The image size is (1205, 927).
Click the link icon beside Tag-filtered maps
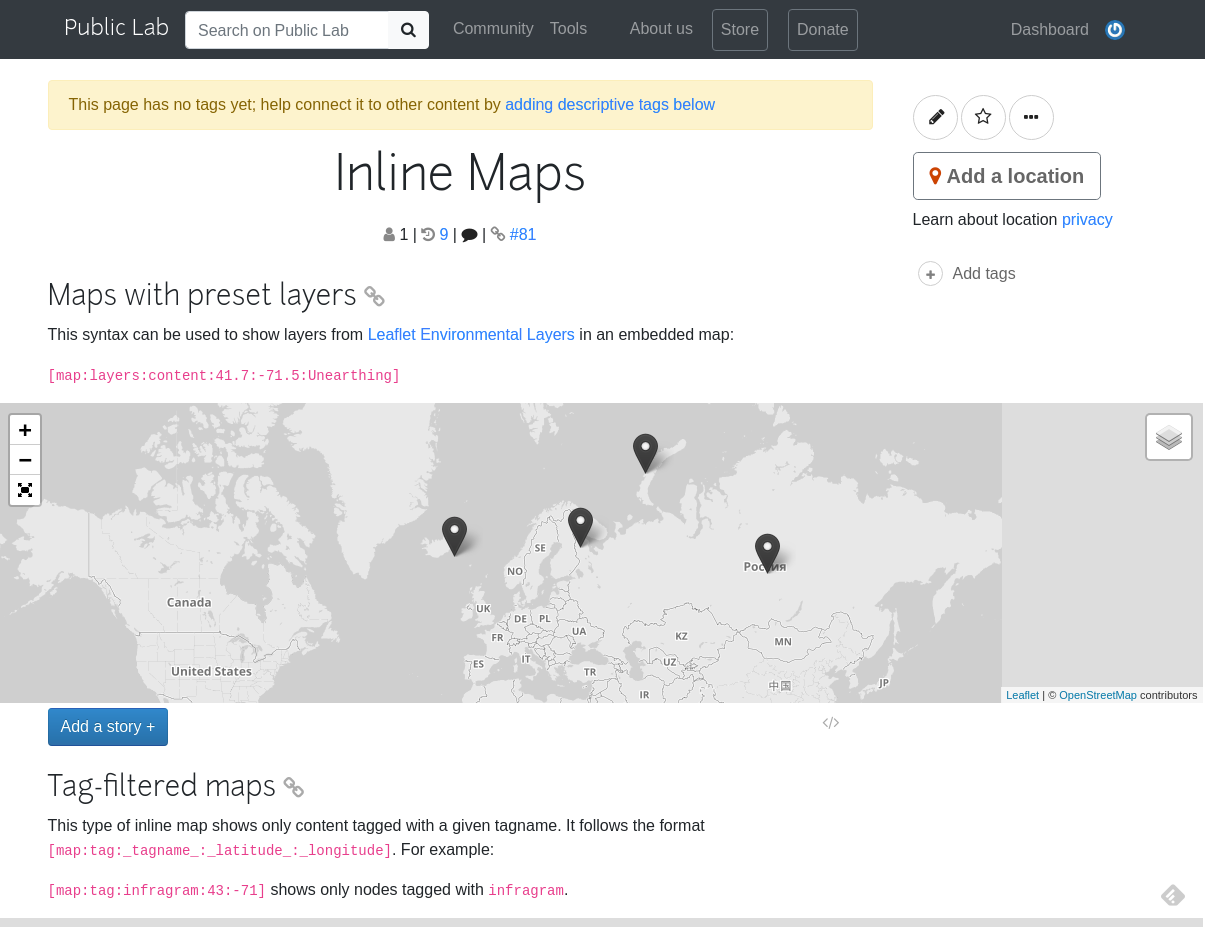click(293, 787)
